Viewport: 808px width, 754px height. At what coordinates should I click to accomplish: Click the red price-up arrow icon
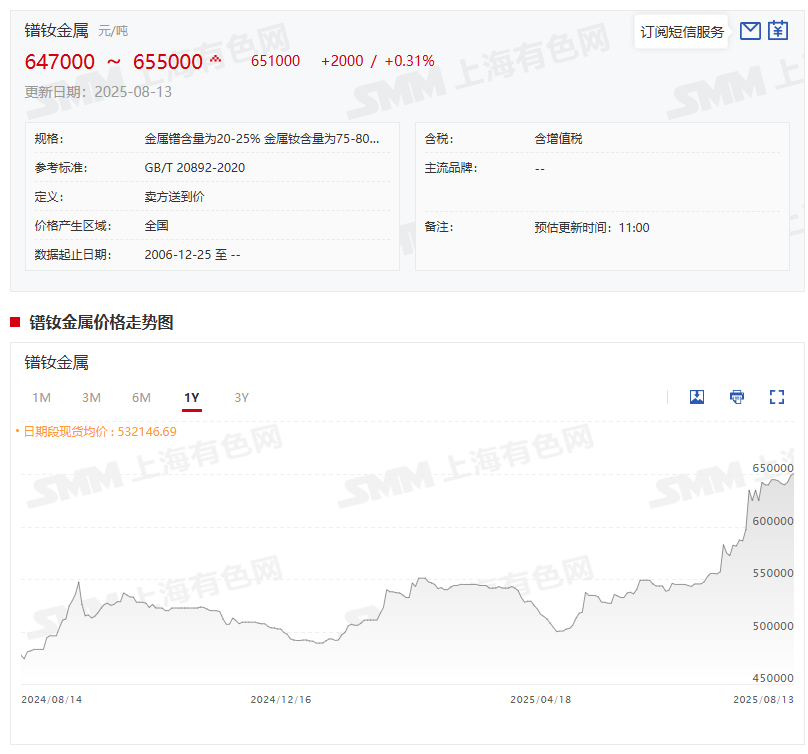[x=215, y=60]
